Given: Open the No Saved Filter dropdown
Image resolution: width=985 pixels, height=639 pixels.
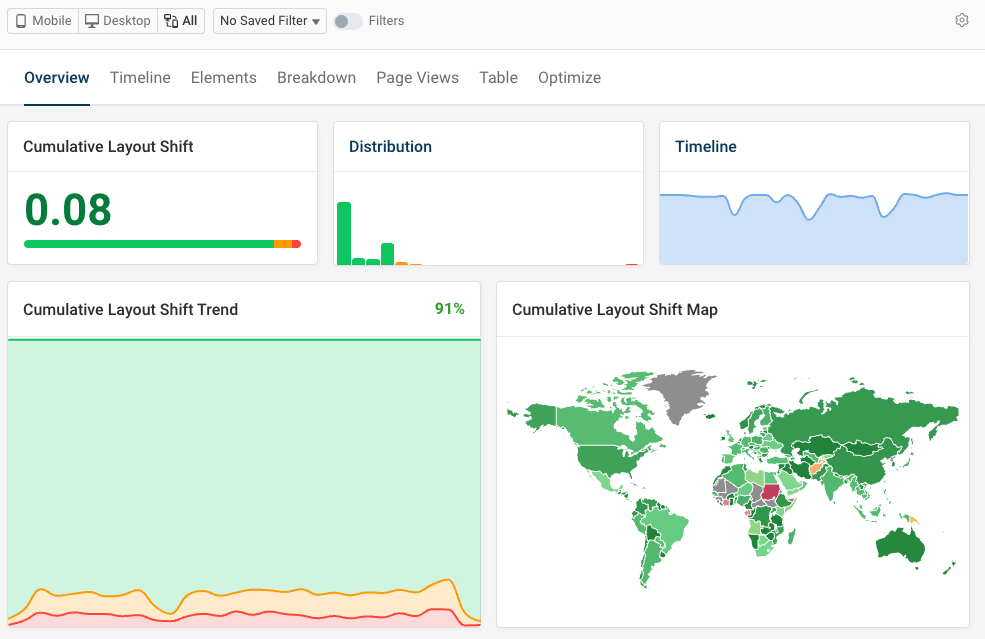Looking at the screenshot, I should pyautogui.click(x=269, y=20).
